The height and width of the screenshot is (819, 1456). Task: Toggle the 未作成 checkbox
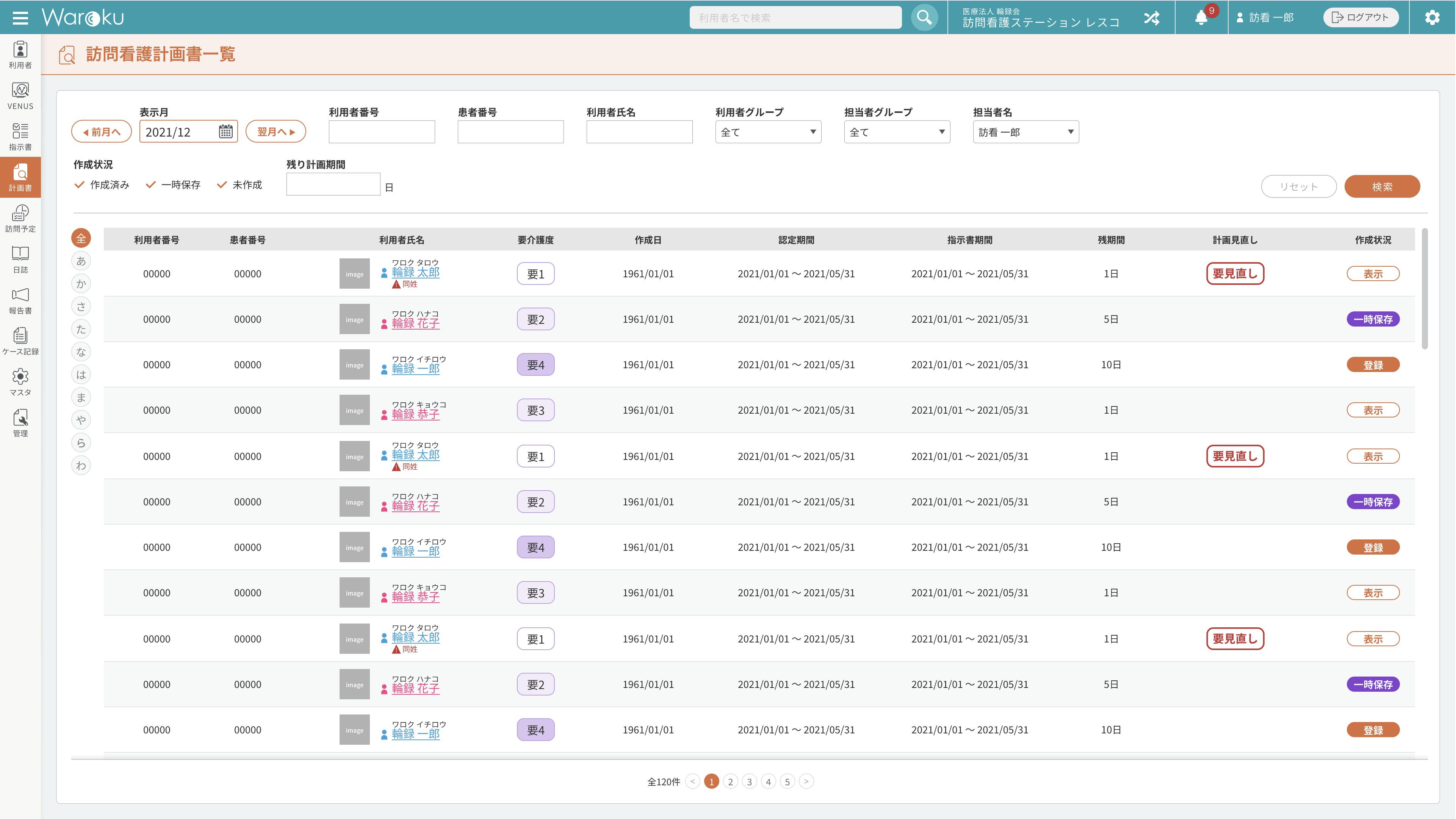[222, 185]
